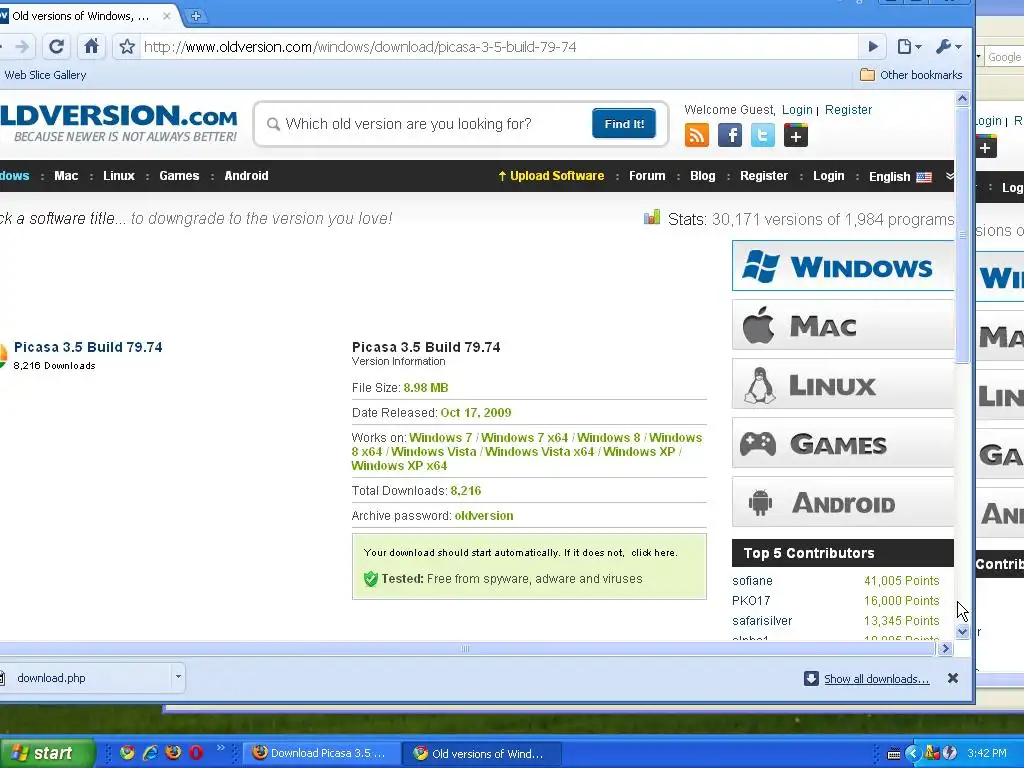Open the Games menu item
The width and height of the screenshot is (1024, 768).
[179, 176]
